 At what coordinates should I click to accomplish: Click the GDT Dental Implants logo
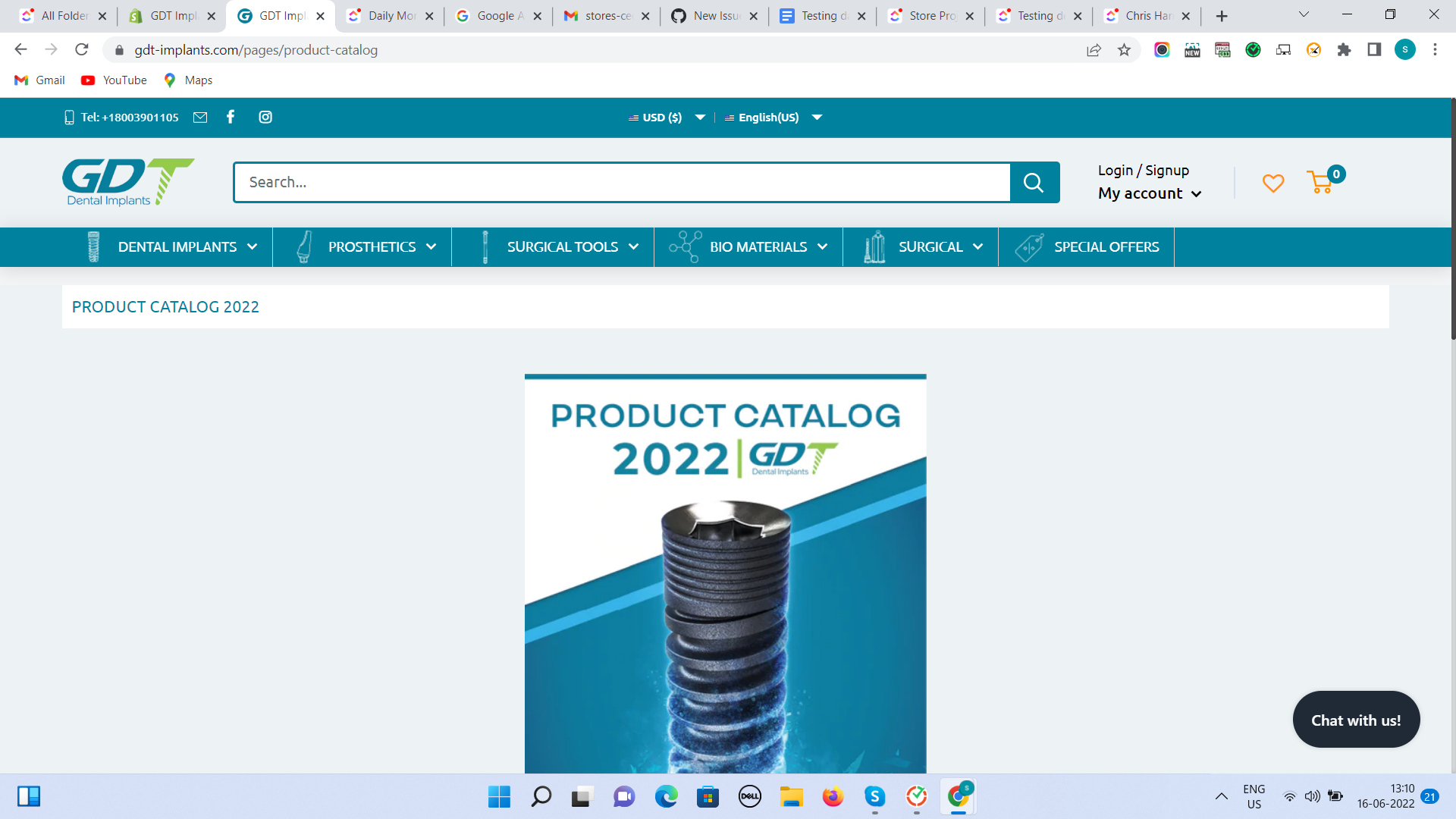pyautogui.click(x=127, y=182)
